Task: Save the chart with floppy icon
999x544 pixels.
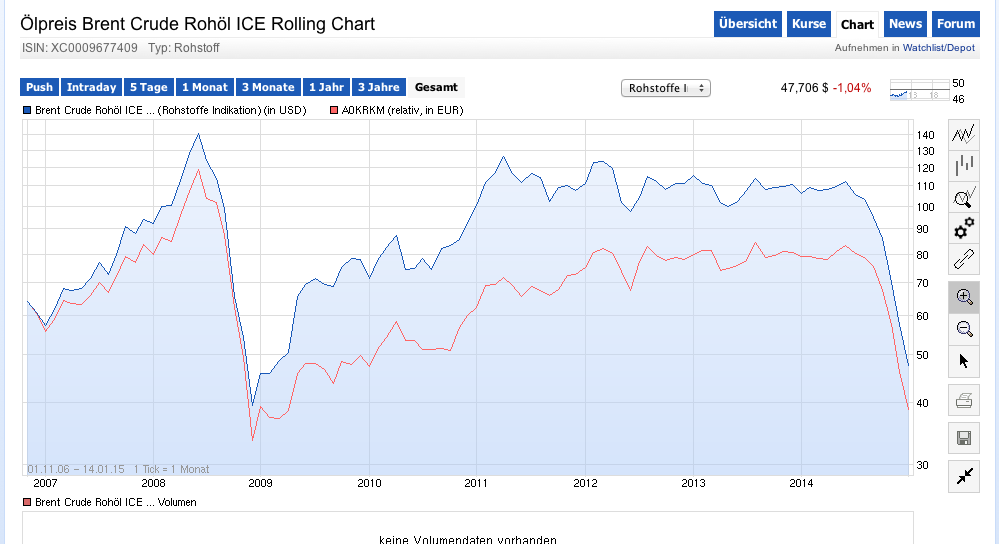Action: [964, 438]
